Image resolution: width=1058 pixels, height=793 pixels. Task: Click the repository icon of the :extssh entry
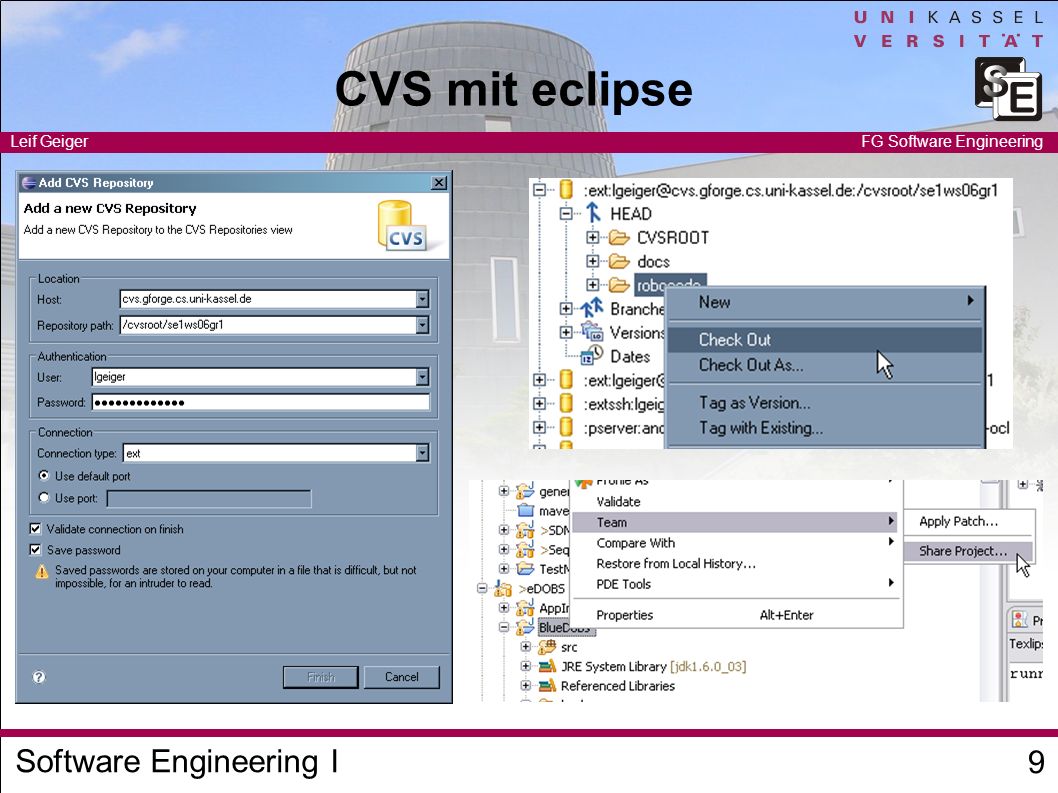(567, 404)
